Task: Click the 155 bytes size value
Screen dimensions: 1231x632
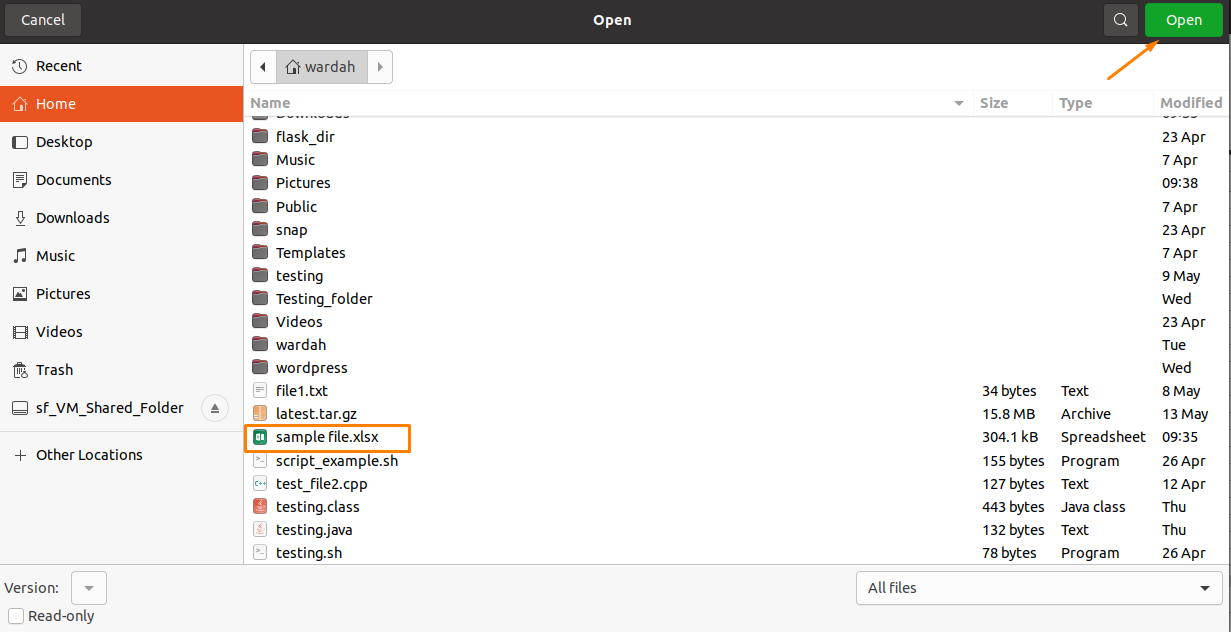Action: [x=1013, y=461]
